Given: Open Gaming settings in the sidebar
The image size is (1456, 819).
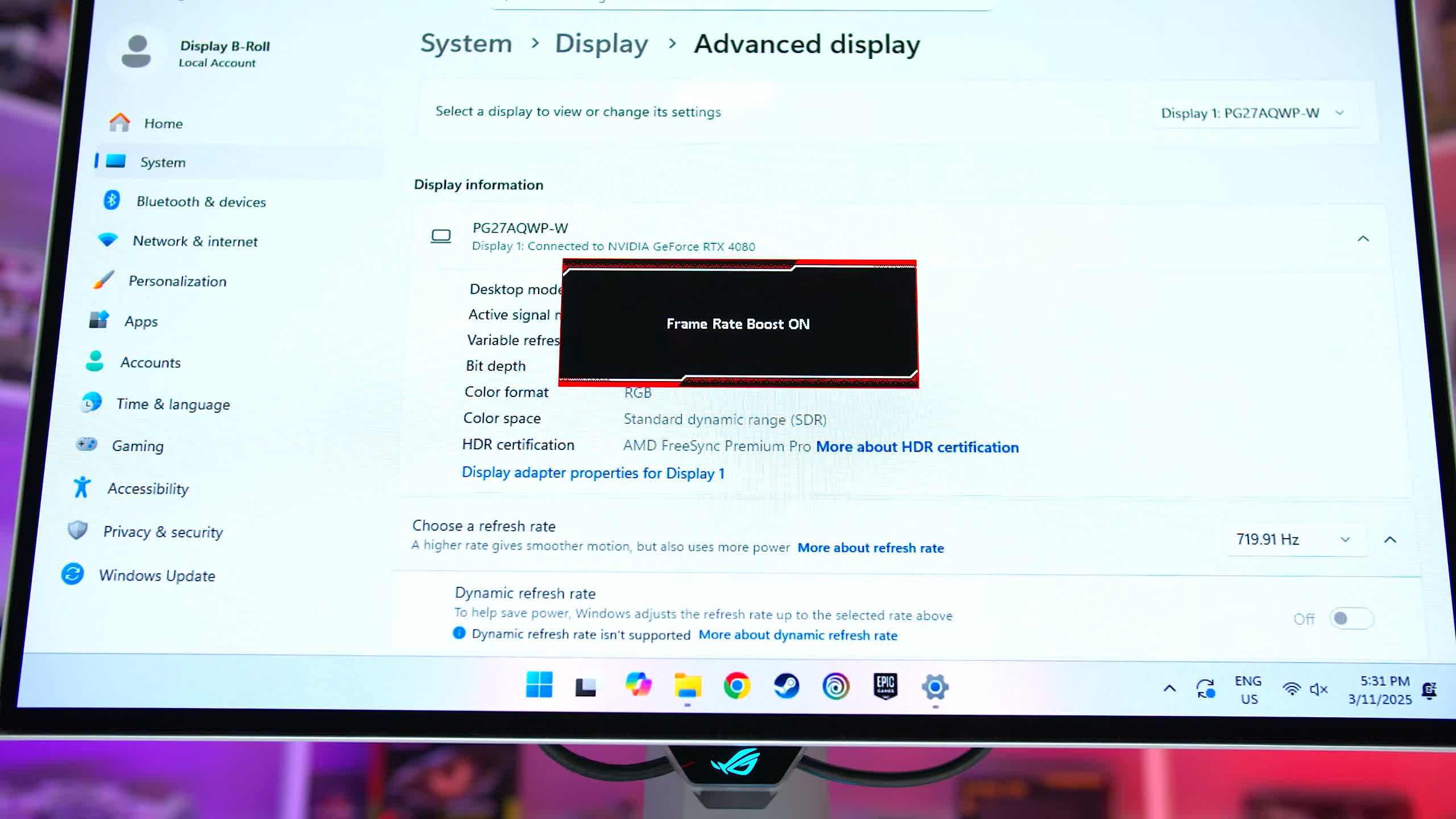Looking at the screenshot, I should (139, 445).
